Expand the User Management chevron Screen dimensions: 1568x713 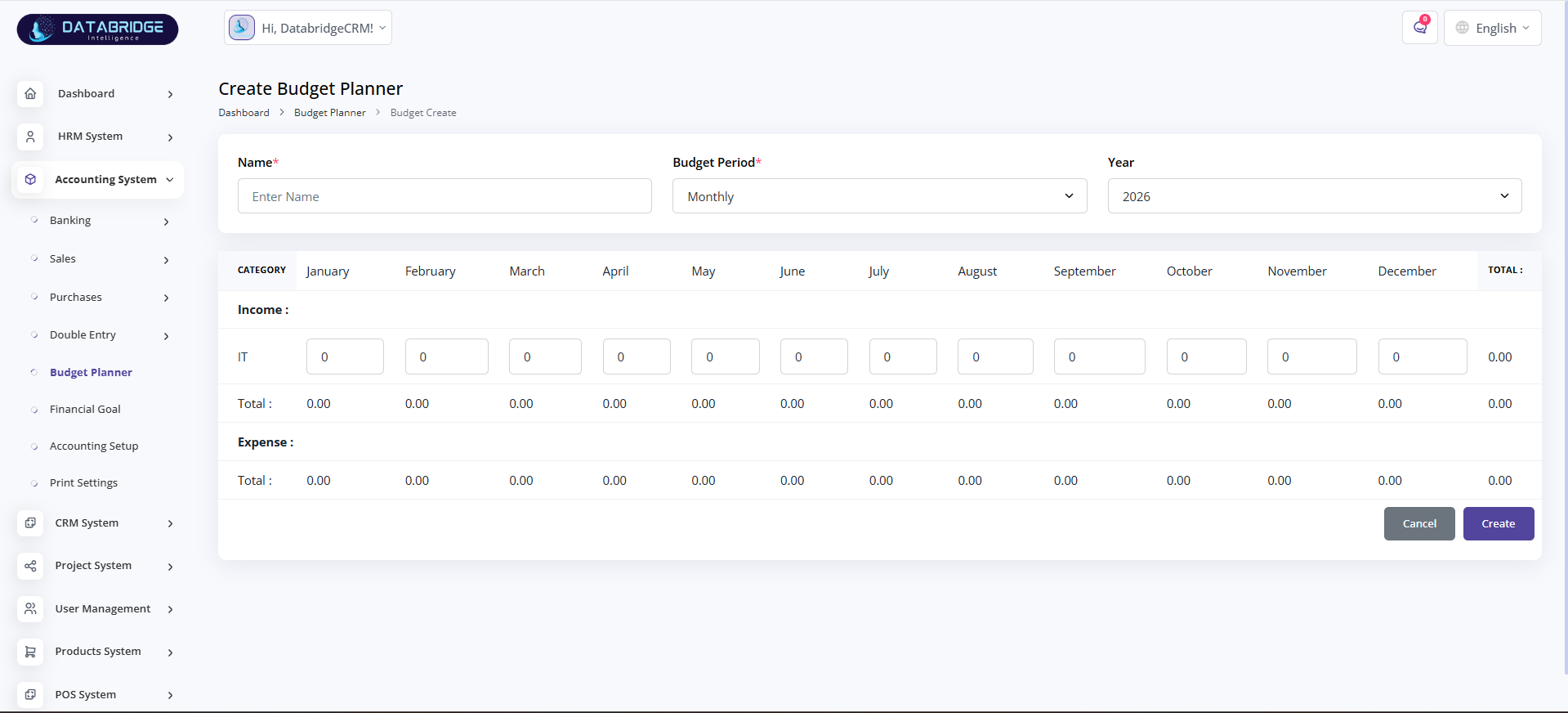pos(170,609)
